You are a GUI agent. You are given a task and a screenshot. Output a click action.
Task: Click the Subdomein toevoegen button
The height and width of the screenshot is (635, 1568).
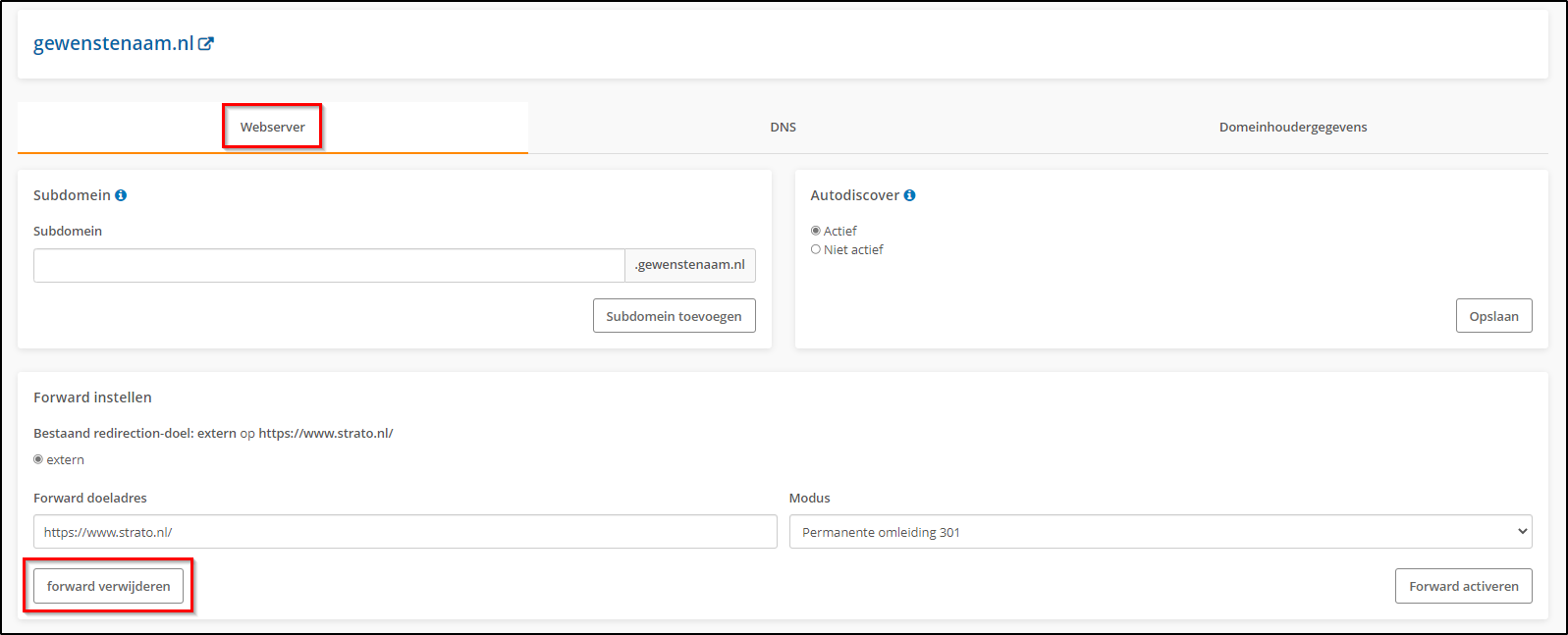(x=674, y=316)
